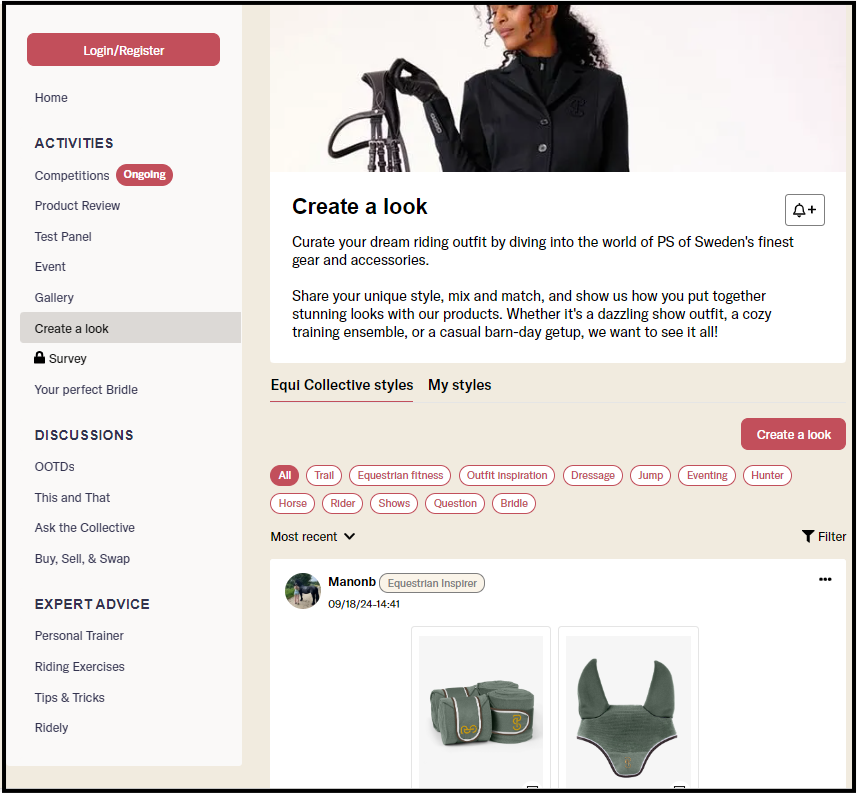Screen dimensions: 857x793
Task: Click the Ongoing badge next to Competitions
Action: click(x=144, y=175)
